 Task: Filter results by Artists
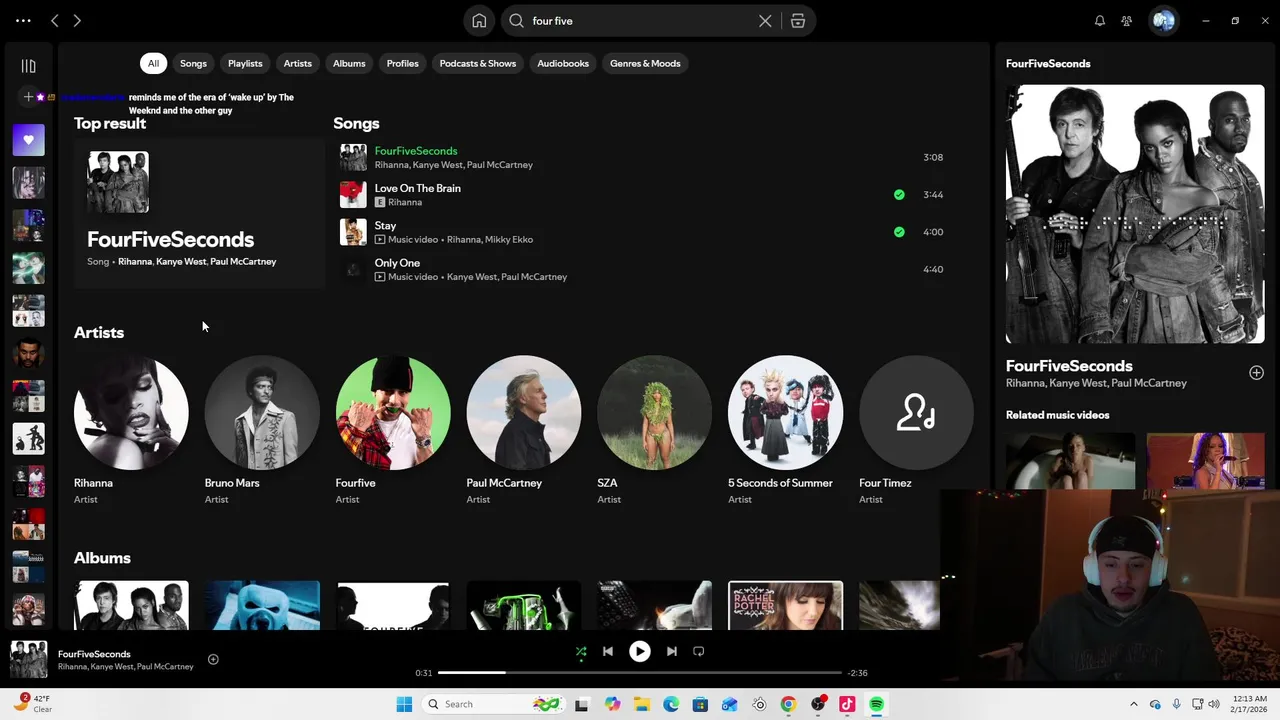(x=297, y=63)
